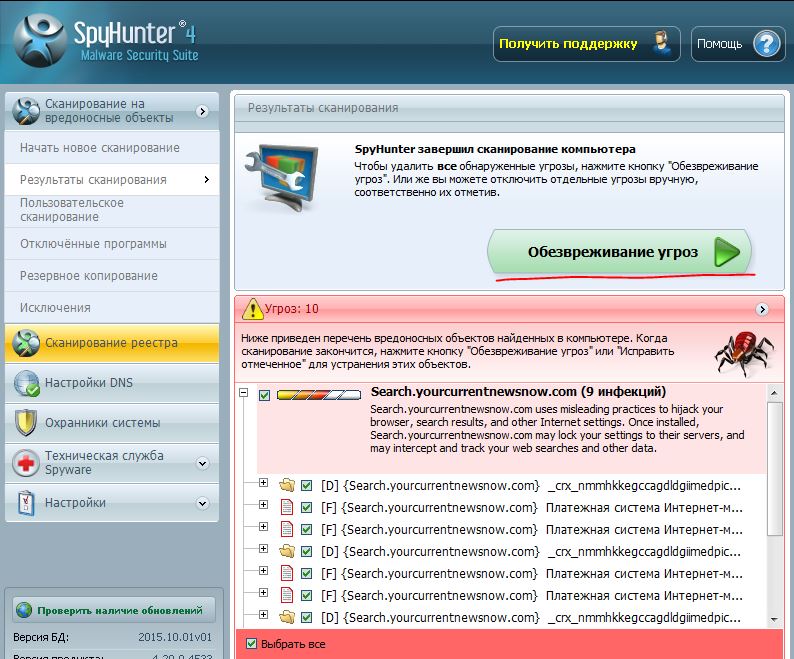Image resolution: width=794 pixels, height=659 pixels.
Task: Expand the last [F] row plus box
Action: 263,592
